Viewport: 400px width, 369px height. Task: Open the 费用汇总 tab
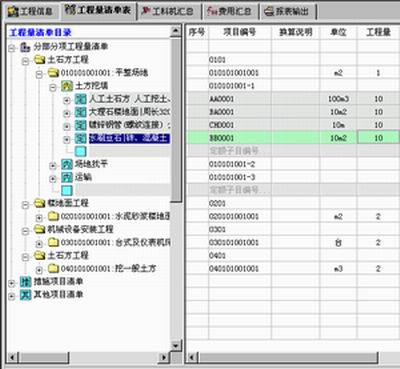point(230,11)
